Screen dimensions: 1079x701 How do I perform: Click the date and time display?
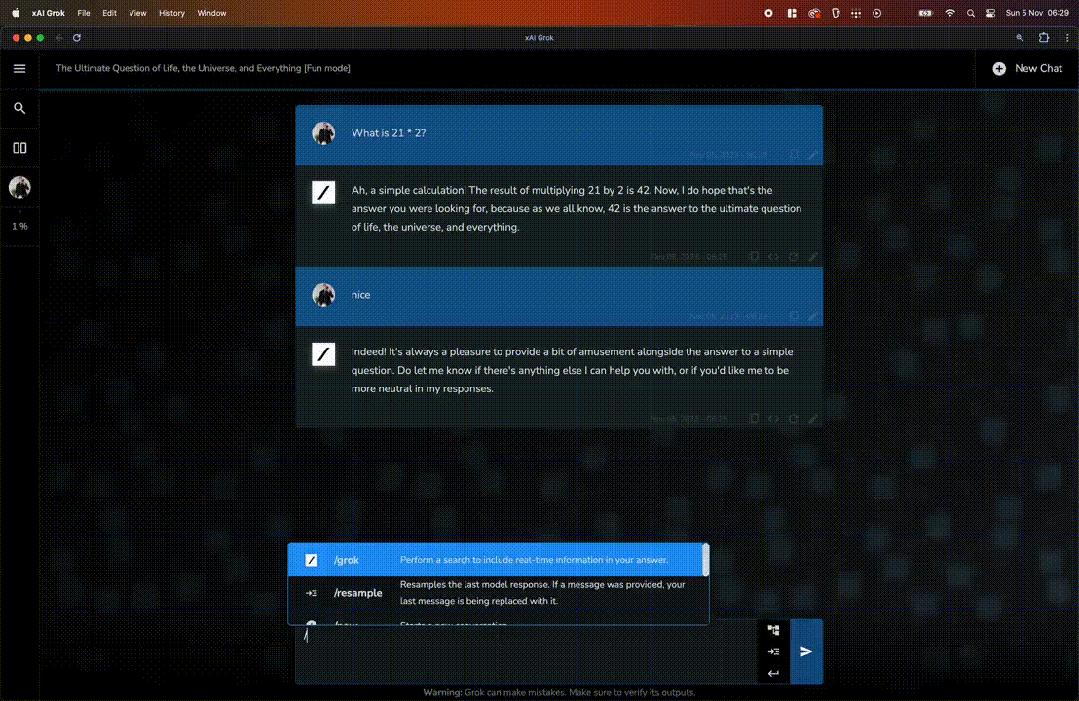click(1037, 13)
